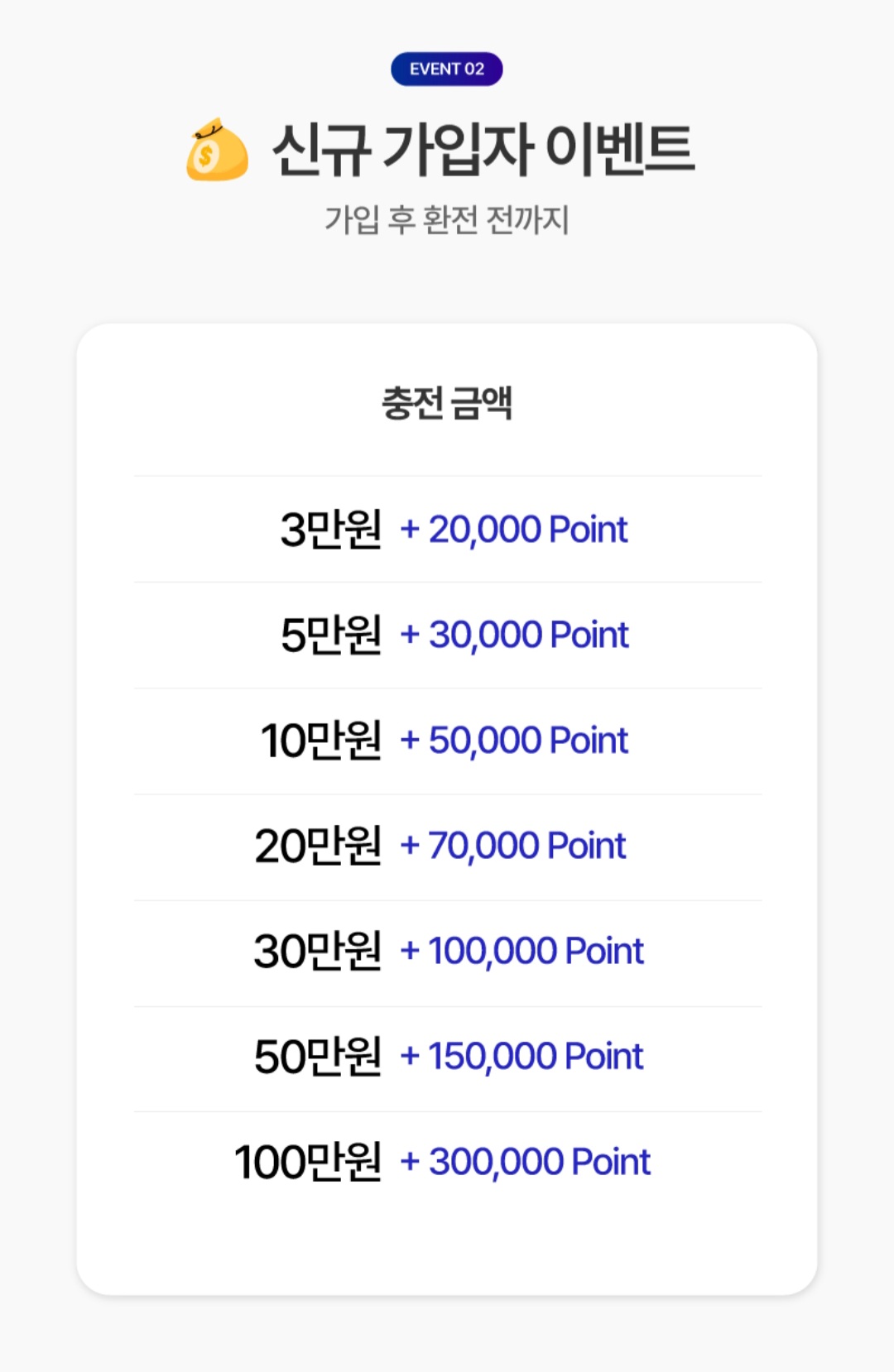Select the 50만원 charge amount

(x=319, y=1057)
